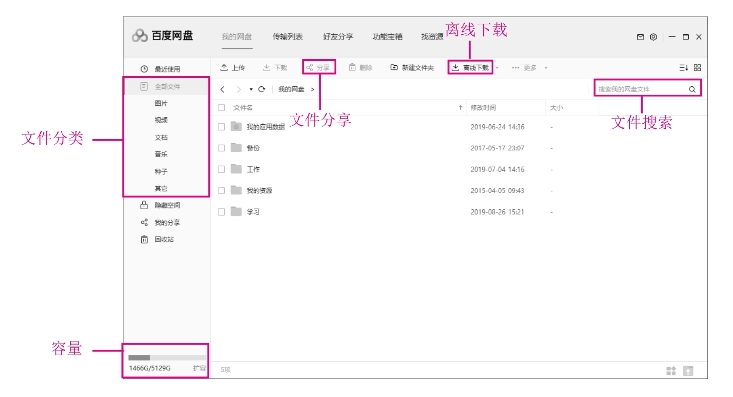Screen dimensions: 733x397
Task: Click date 2017-05-17 23:07 of 备份
Action: coord(497,148)
